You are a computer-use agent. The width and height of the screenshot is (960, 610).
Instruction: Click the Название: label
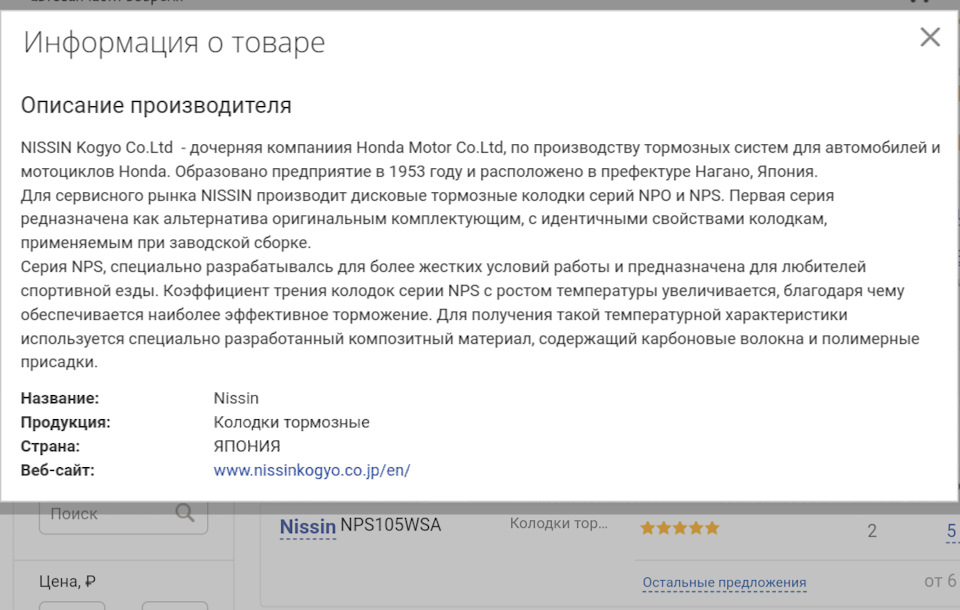pyautogui.click(x=60, y=399)
